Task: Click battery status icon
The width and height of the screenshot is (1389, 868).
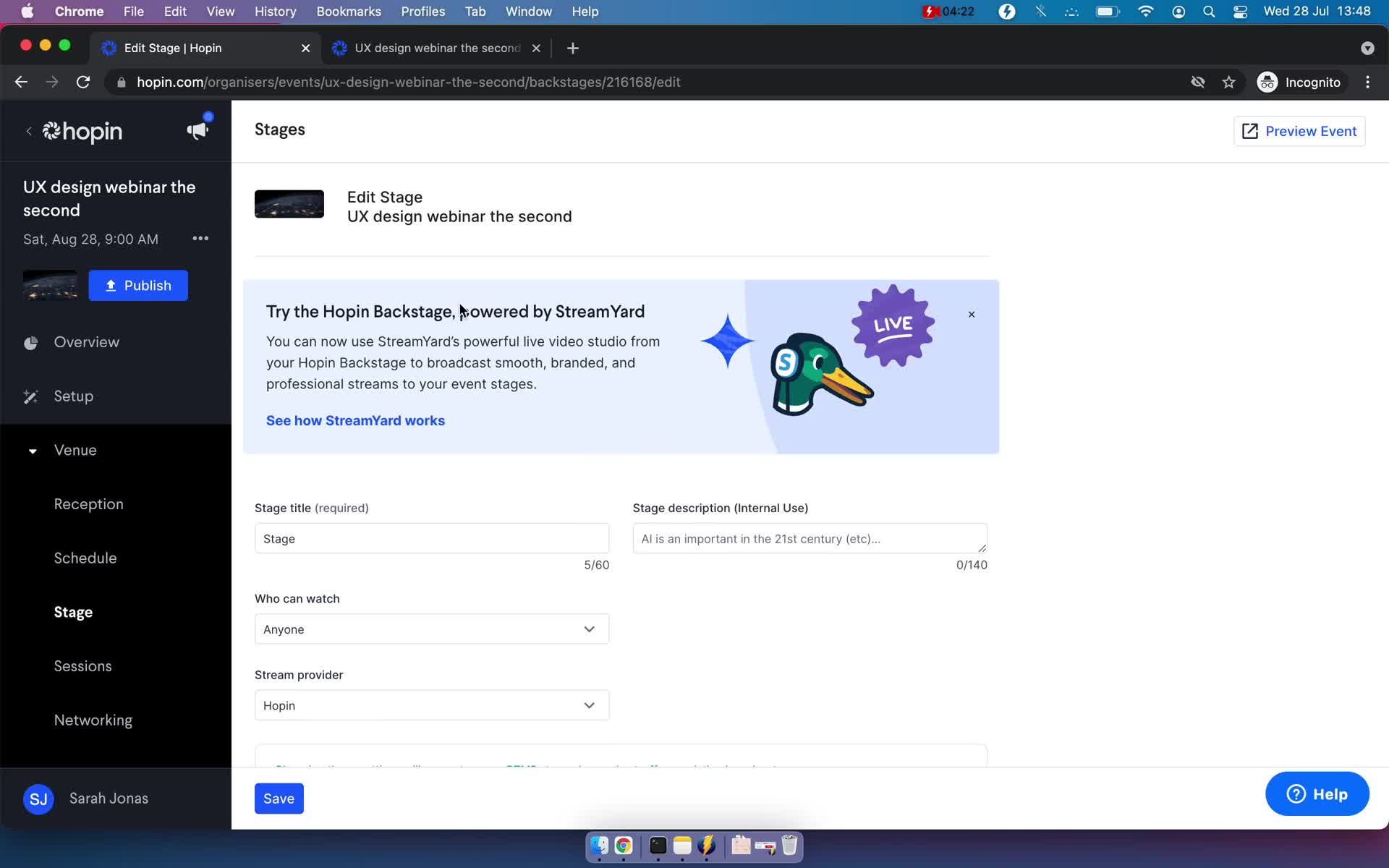Action: (x=1107, y=12)
